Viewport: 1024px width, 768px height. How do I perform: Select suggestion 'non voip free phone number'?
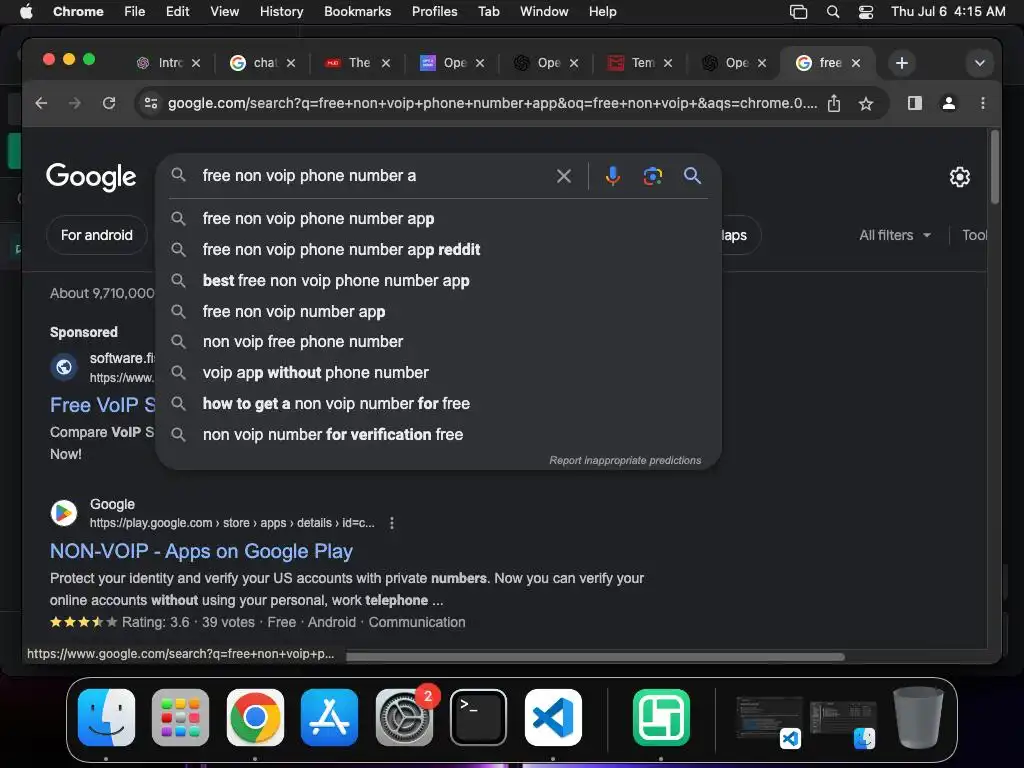click(438, 342)
